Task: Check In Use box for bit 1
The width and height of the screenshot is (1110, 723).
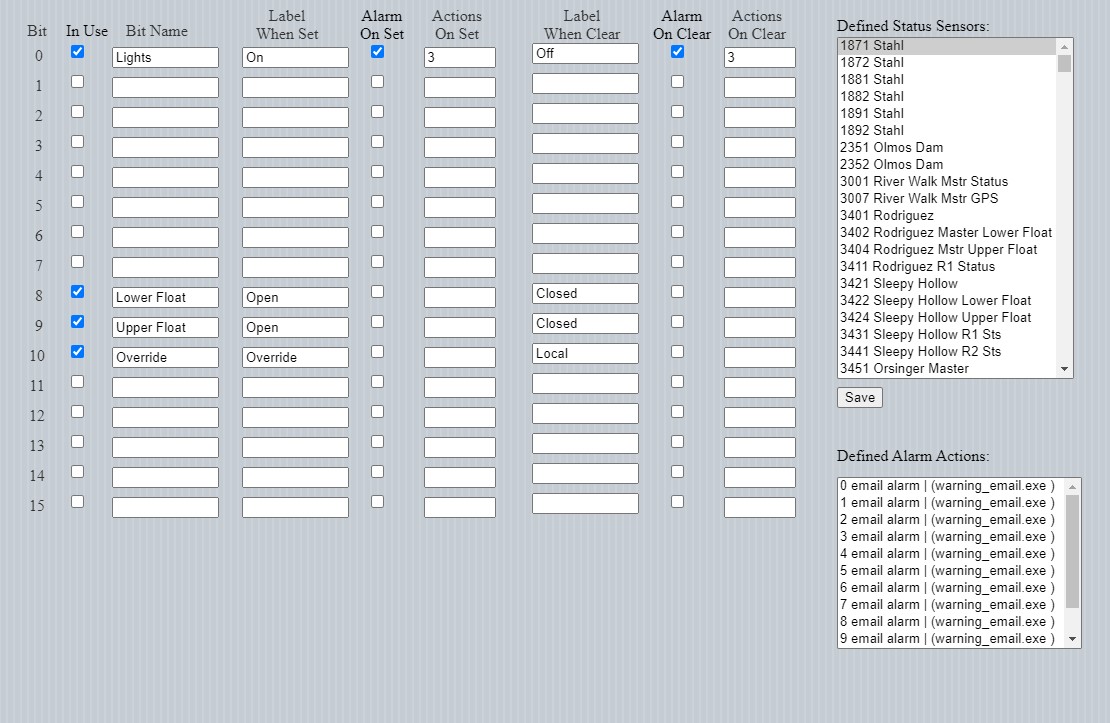Action: (x=77, y=82)
